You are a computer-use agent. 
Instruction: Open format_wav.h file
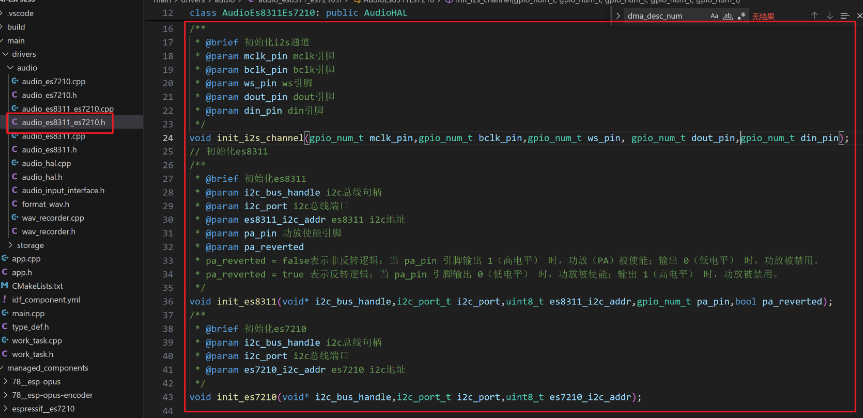pos(46,204)
